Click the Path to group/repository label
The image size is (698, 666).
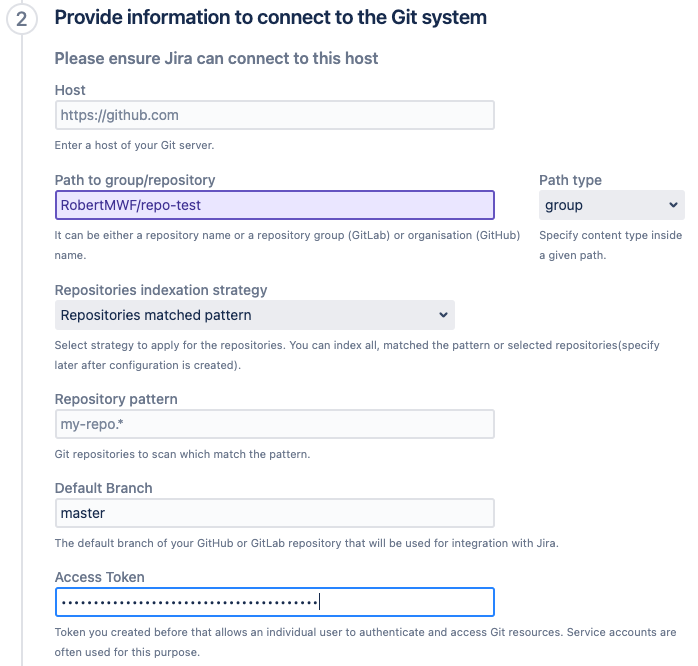pyautogui.click(x=135, y=180)
